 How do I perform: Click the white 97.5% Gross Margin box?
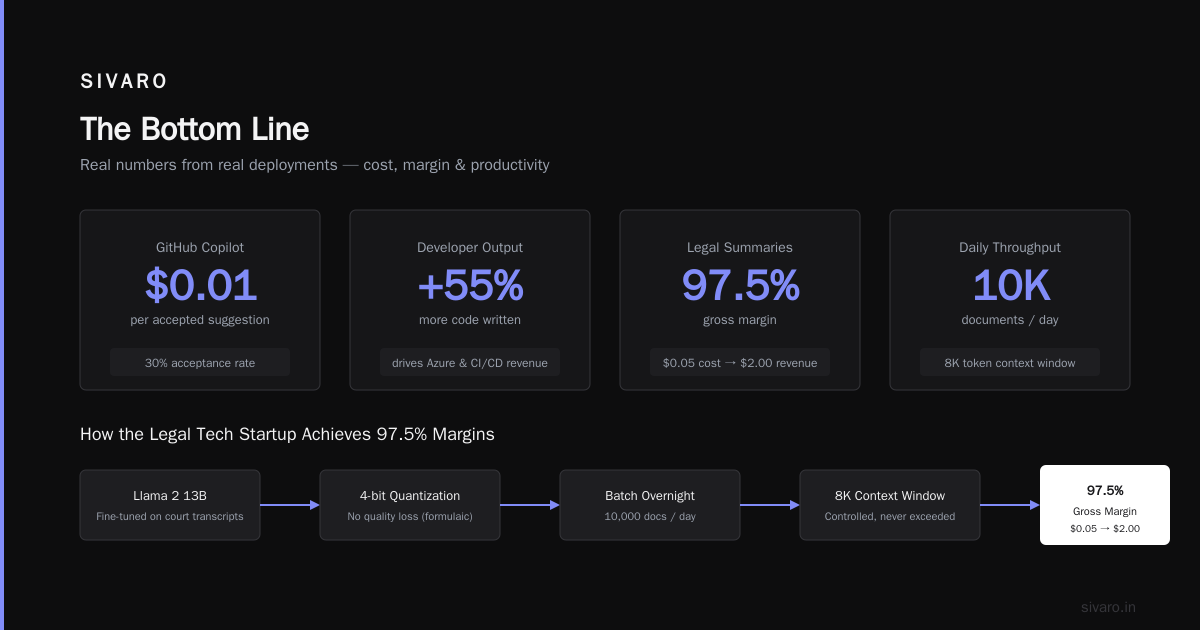[x=1105, y=505]
